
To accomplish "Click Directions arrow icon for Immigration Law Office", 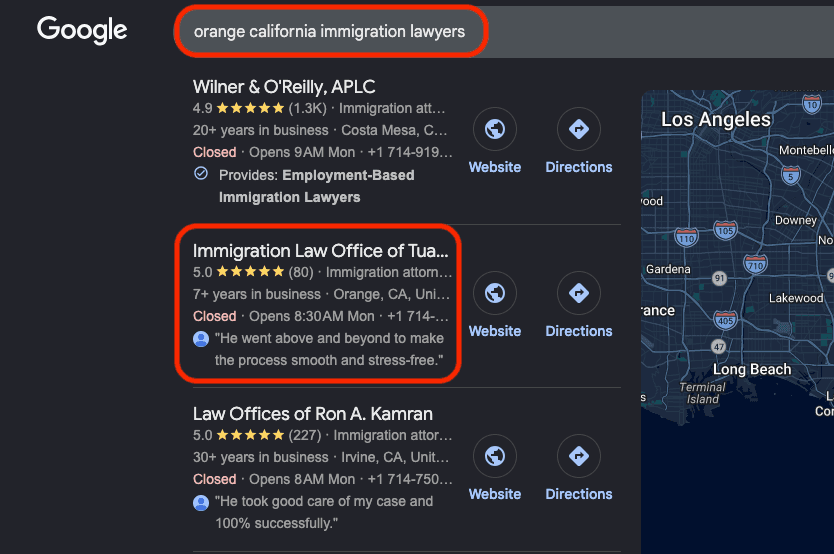I will (x=579, y=293).
